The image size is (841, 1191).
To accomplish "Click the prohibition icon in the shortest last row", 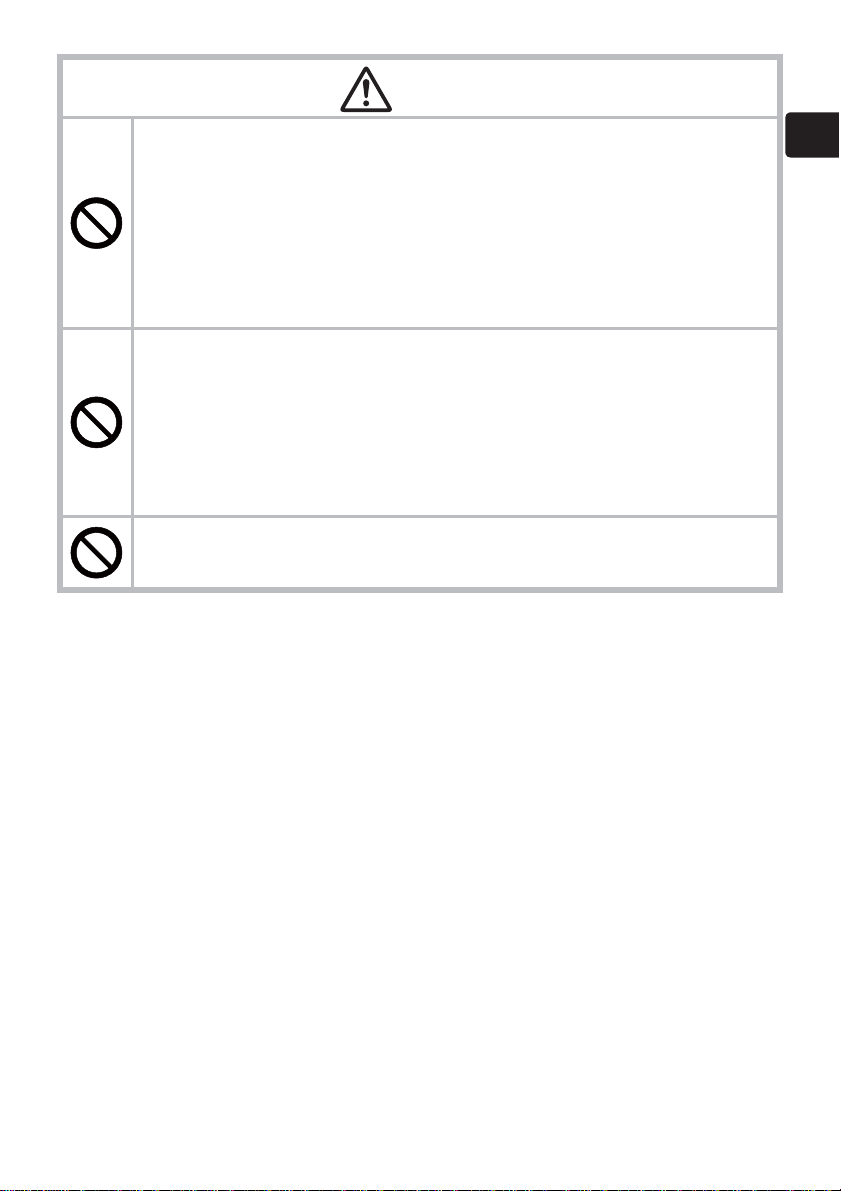I will [96, 552].
